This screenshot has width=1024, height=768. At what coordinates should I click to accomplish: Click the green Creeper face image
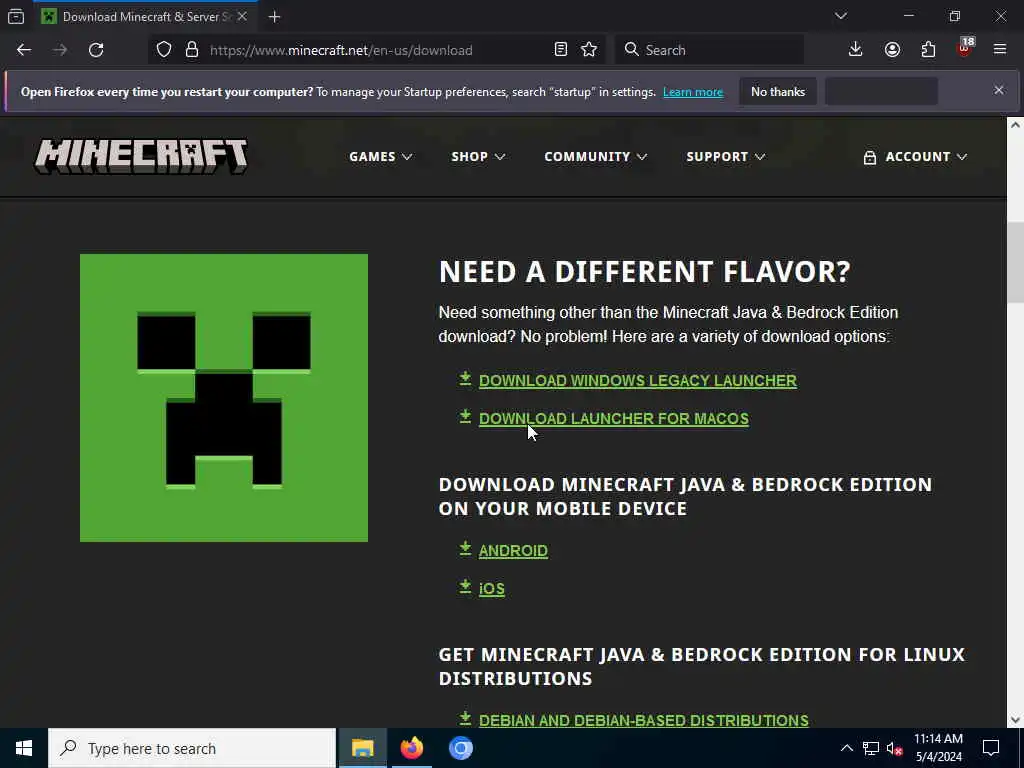click(224, 398)
